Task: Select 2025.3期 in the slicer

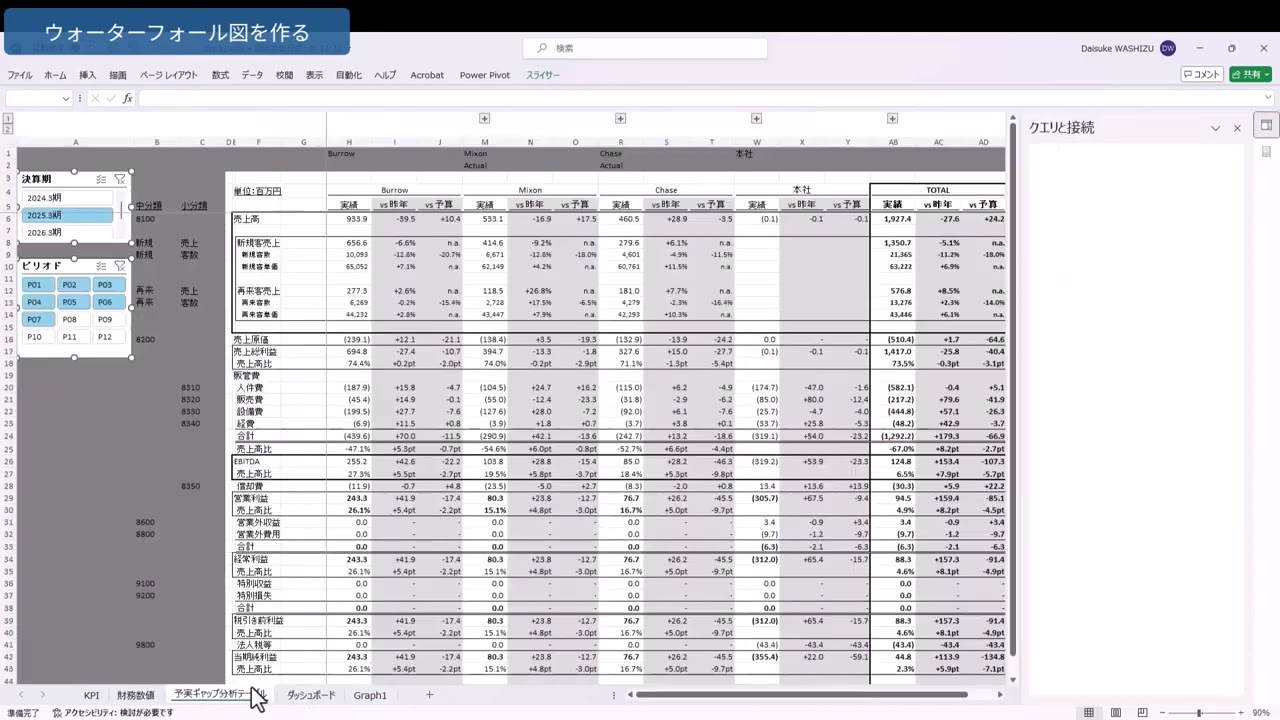Action: coord(69,215)
